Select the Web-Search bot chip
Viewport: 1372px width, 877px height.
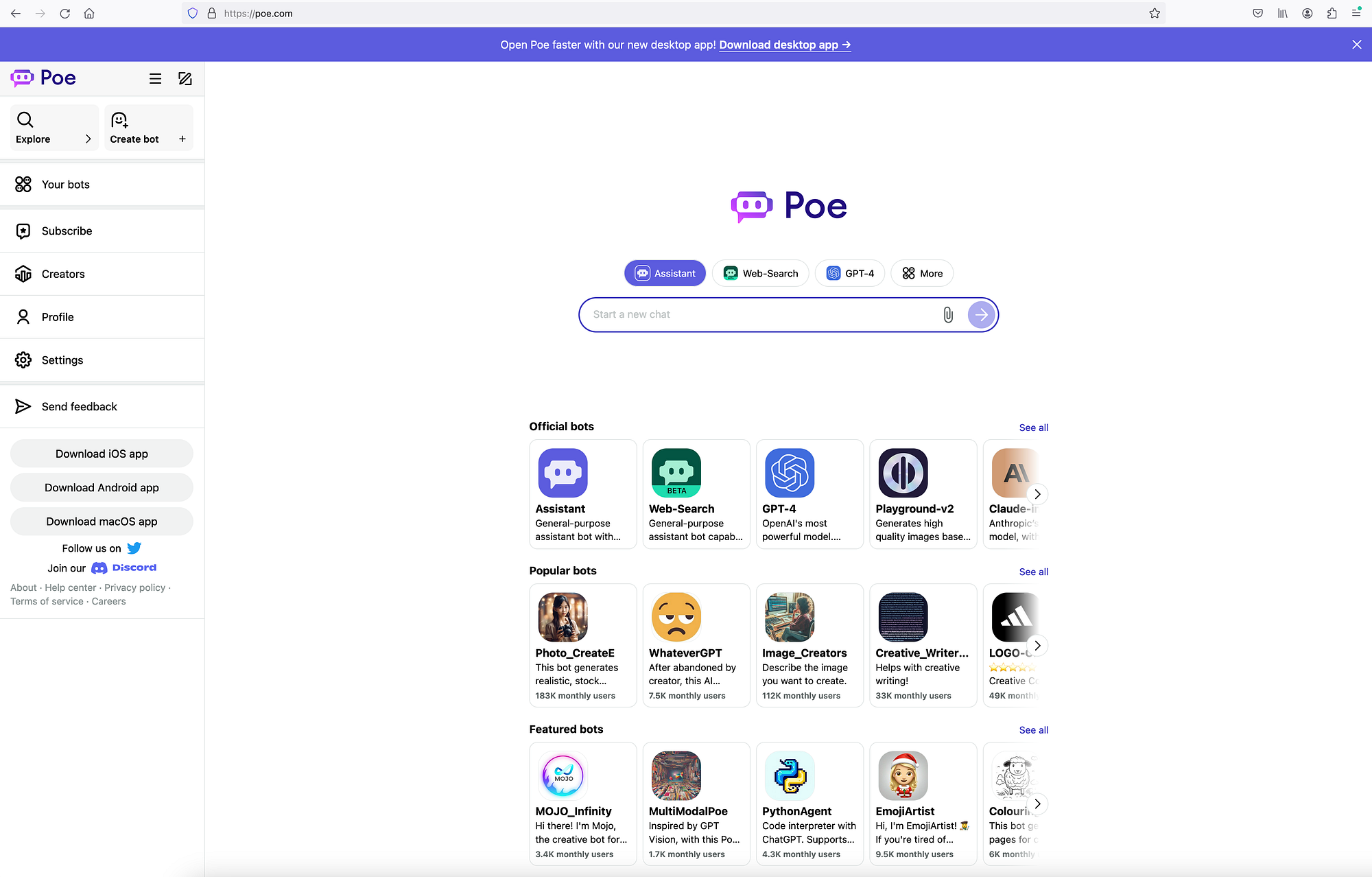(761, 273)
